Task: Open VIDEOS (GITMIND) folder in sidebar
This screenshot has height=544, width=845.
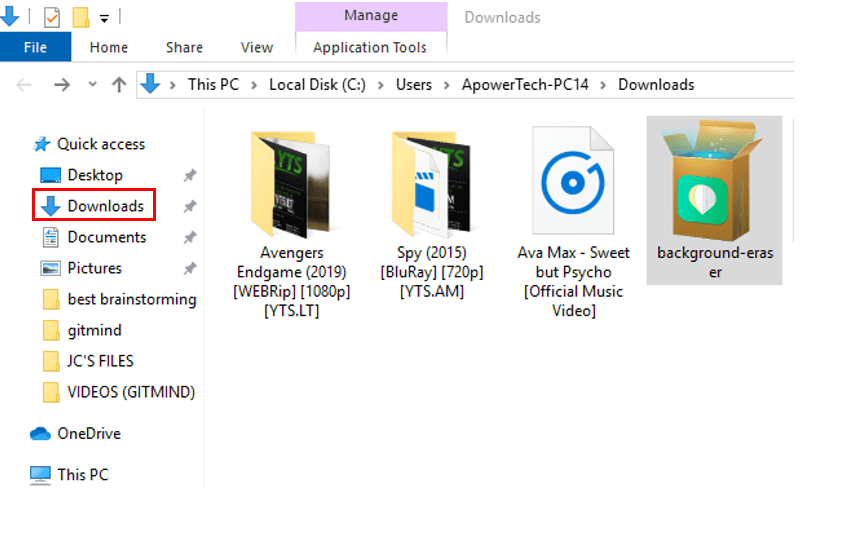Action: click(131, 392)
